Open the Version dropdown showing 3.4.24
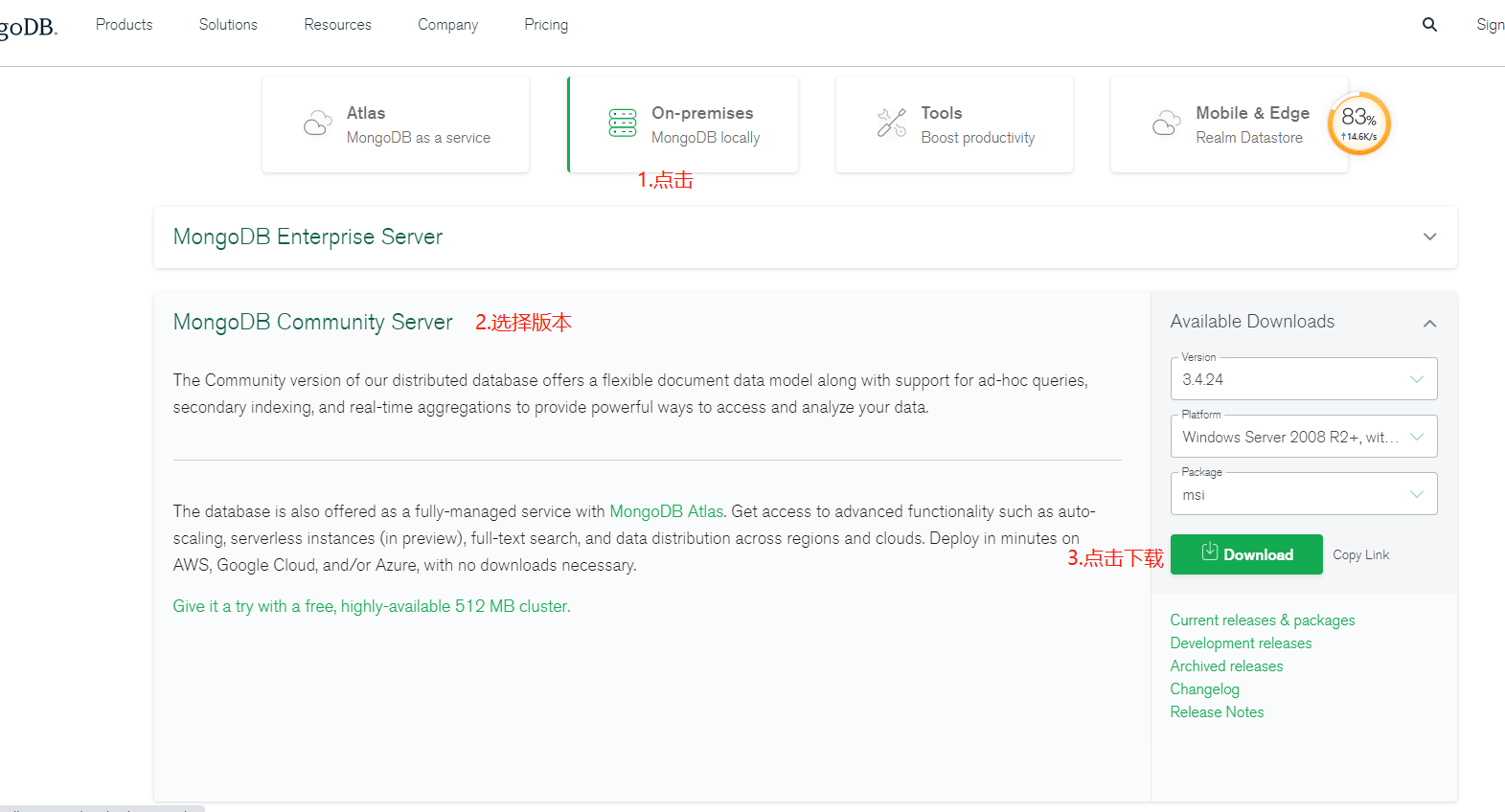 [1303, 379]
